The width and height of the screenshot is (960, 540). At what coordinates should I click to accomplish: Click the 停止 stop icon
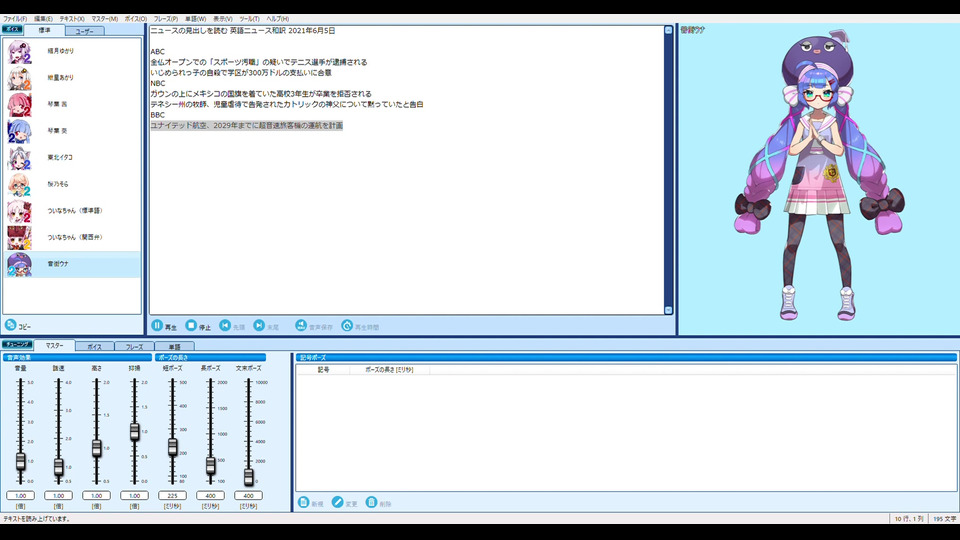(x=191, y=326)
